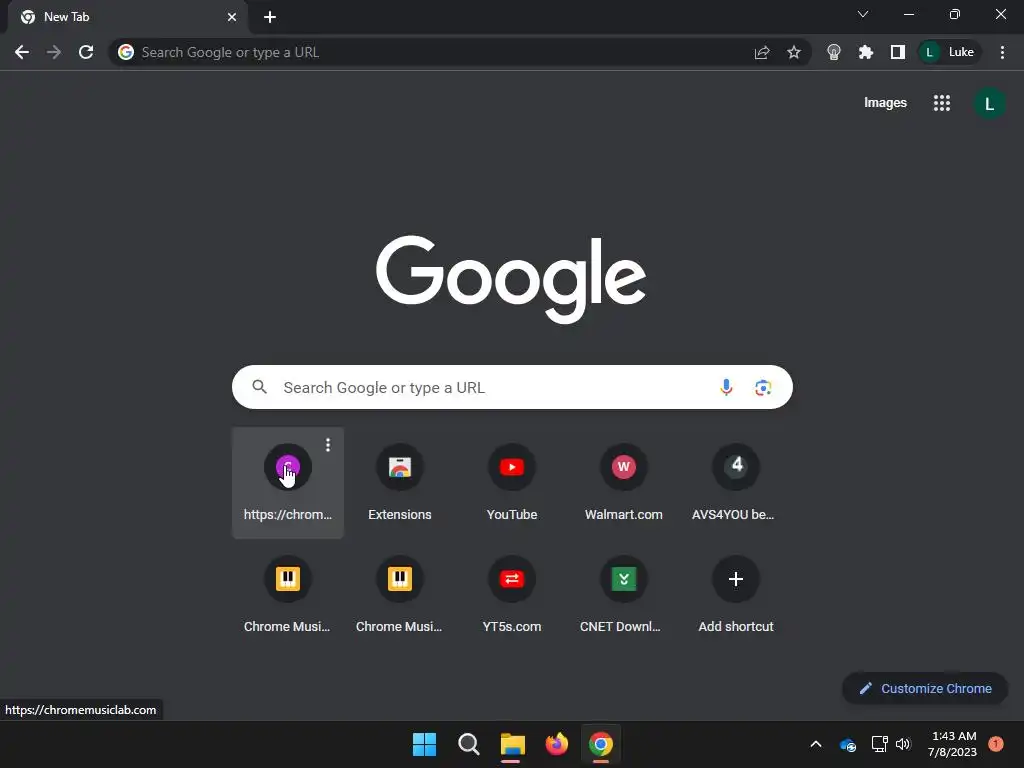
Task: Open the AVS4YOU shortcut
Action: point(735,483)
